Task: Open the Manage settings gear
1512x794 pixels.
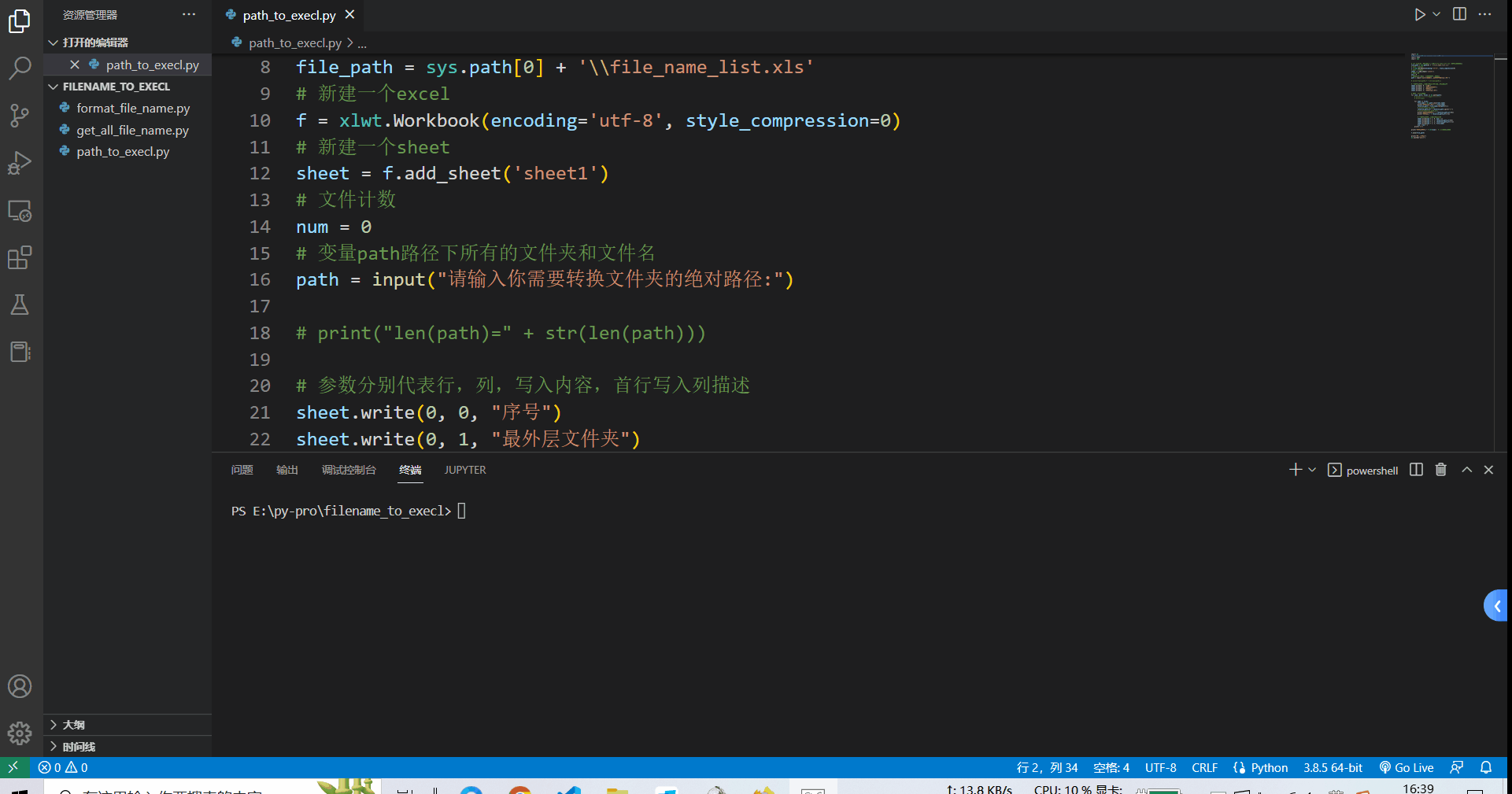Action: 20,733
